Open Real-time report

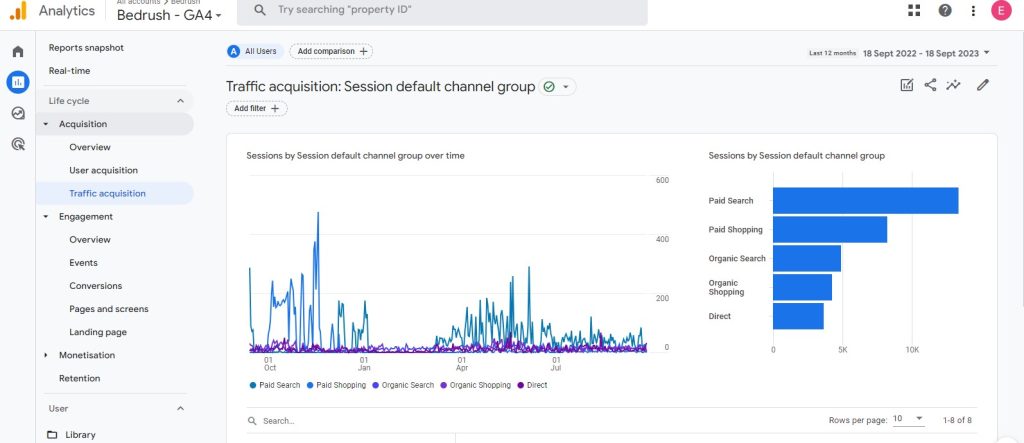pos(69,71)
